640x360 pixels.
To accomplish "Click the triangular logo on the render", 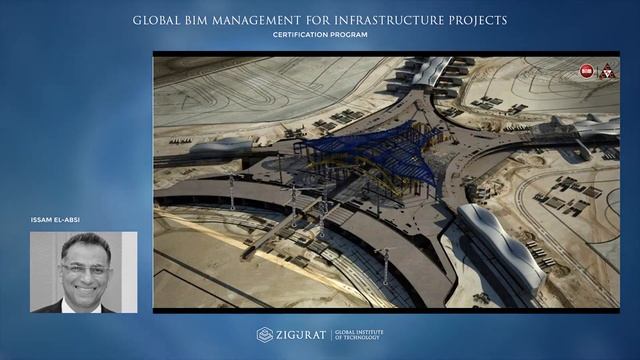I will tap(607, 71).
